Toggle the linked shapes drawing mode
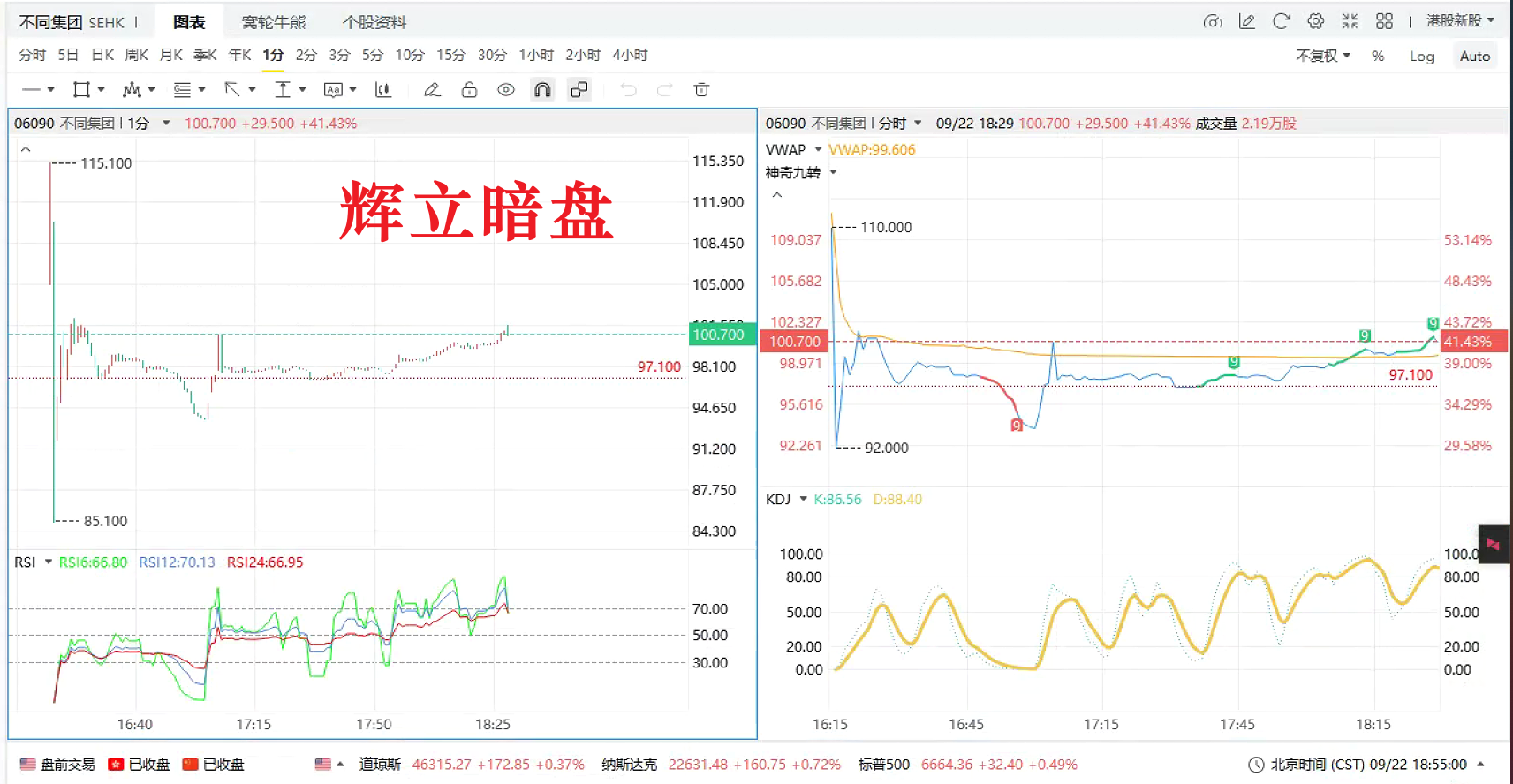The height and width of the screenshot is (784, 1513). (579, 90)
